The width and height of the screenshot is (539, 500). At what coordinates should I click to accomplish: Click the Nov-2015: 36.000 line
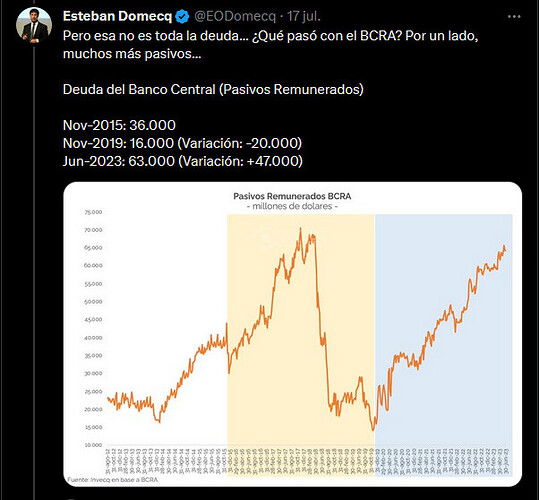[119, 125]
